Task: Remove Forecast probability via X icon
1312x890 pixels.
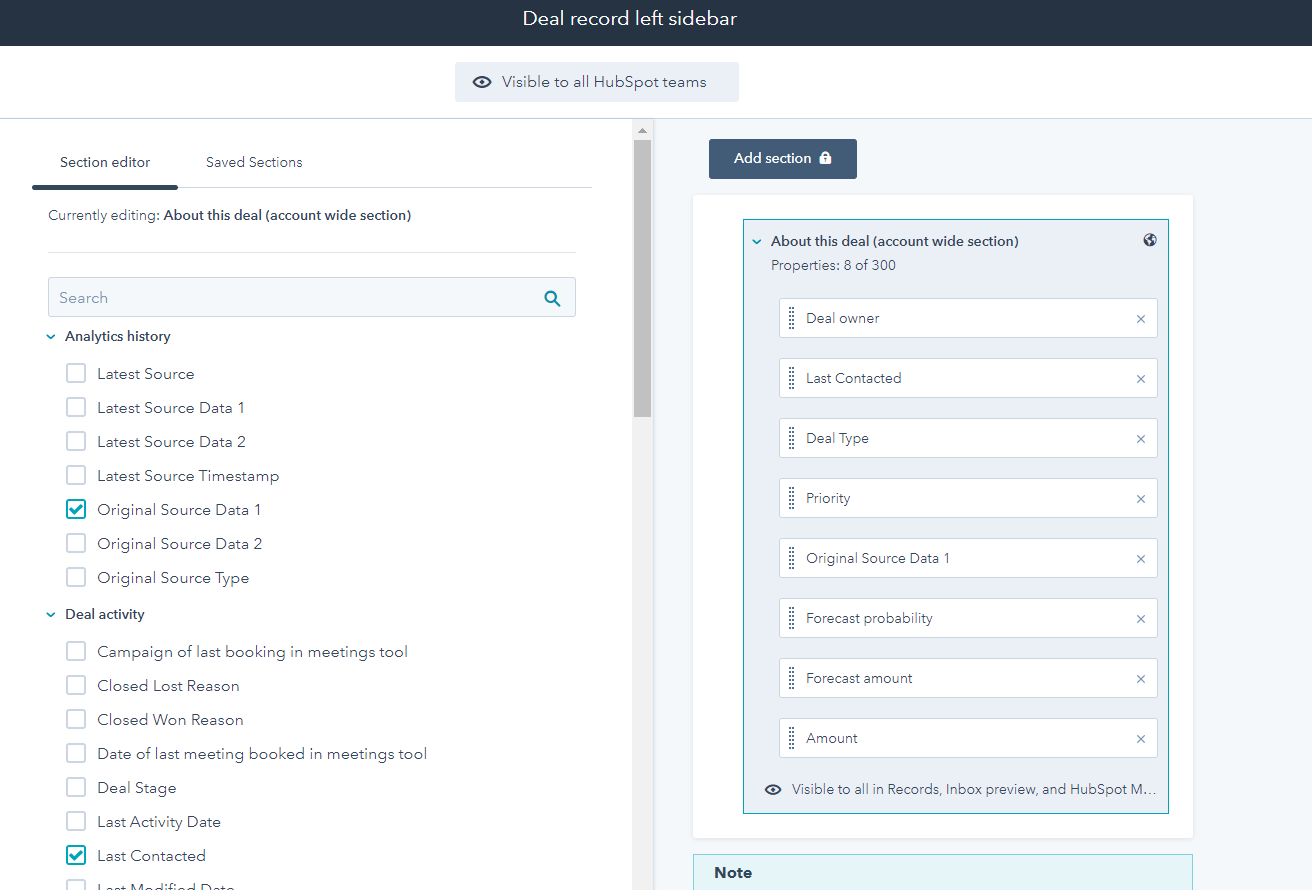Action: (x=1141, y=619)
